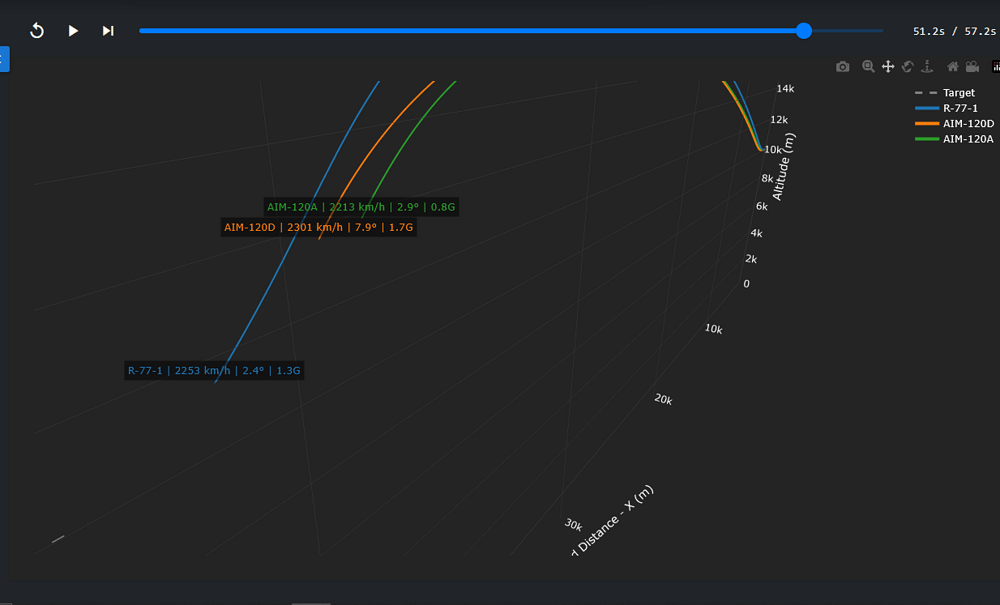Click the Plotly logo icon
Screen dimensions: 1000x605
[x=995, y=67]
